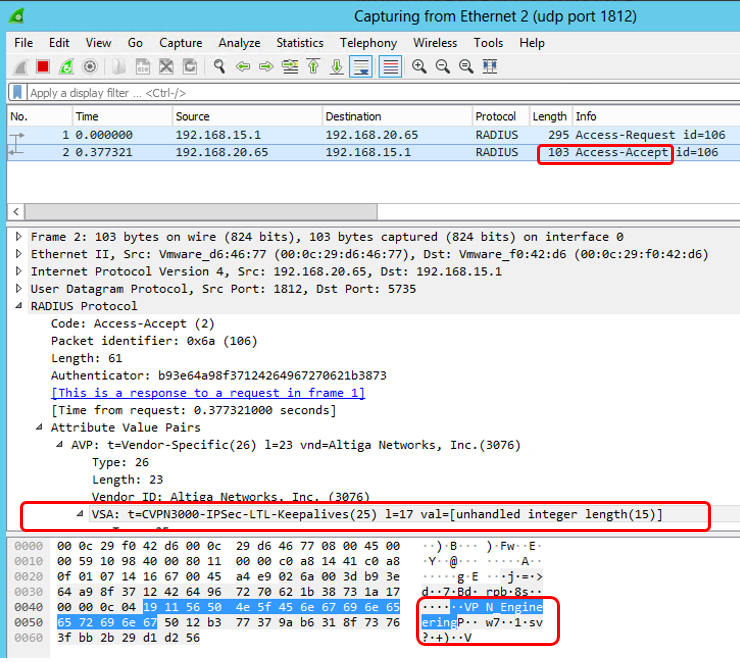Toggle packet list colorization
Screen dimensions: 740x662
pos(390,67)
